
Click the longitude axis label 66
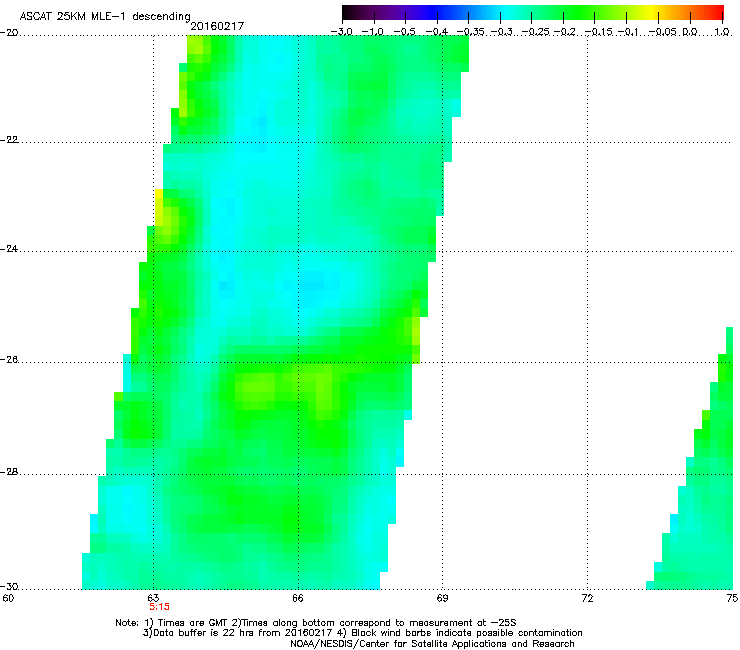coord(297,598)
